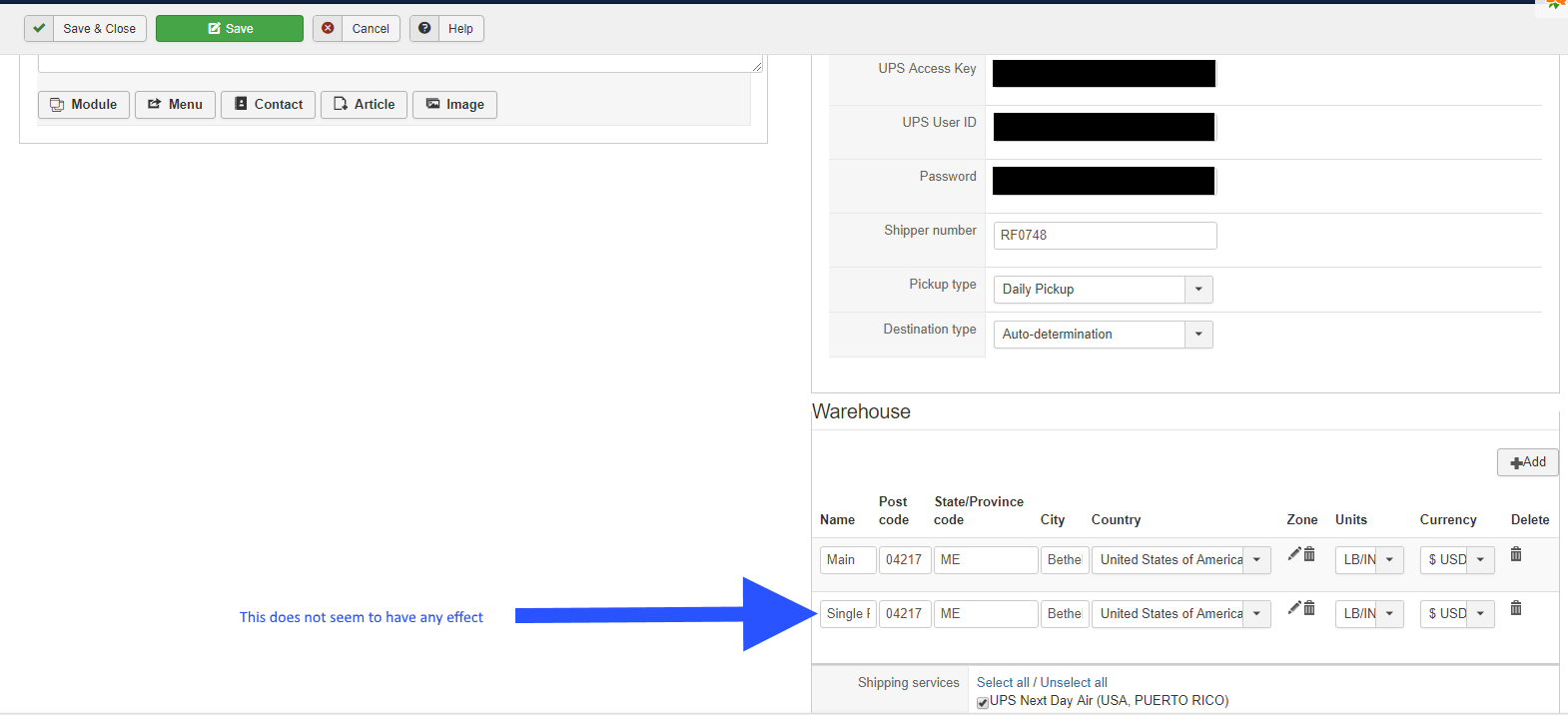Image resolution: width=1568 pixels, height=715 pixels.
Task: Click the question mark icon beside Help
Action: coord(424,29)
